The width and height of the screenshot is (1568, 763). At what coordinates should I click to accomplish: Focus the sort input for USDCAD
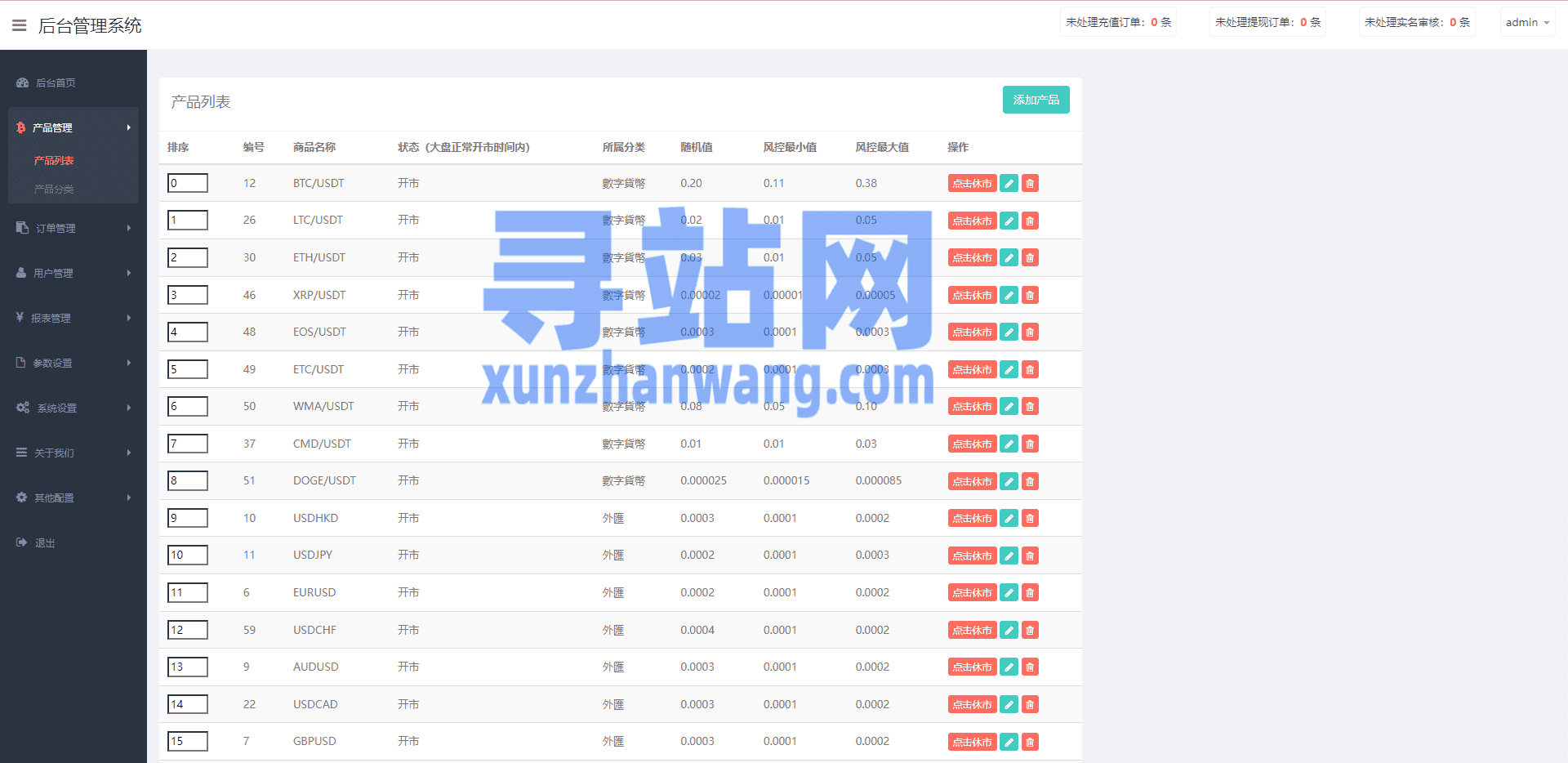pyautogui.click(x=188, y=704)
